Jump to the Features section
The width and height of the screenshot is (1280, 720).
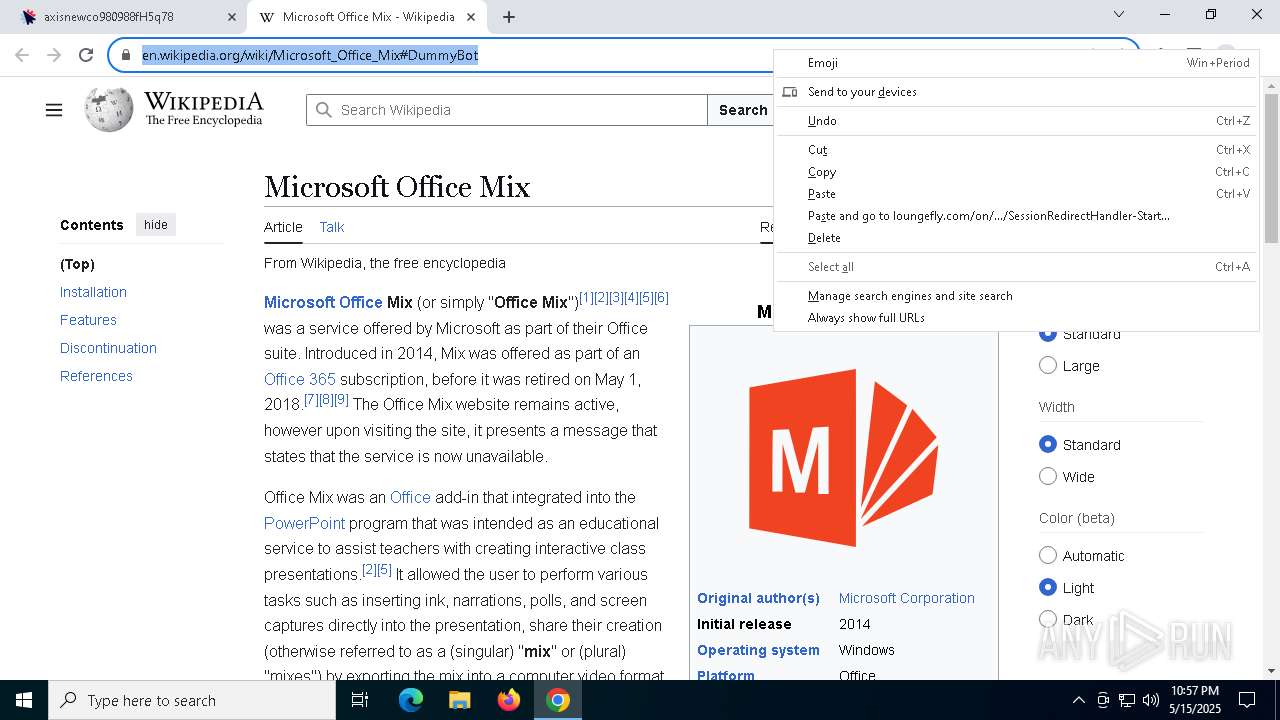[88, 320]
